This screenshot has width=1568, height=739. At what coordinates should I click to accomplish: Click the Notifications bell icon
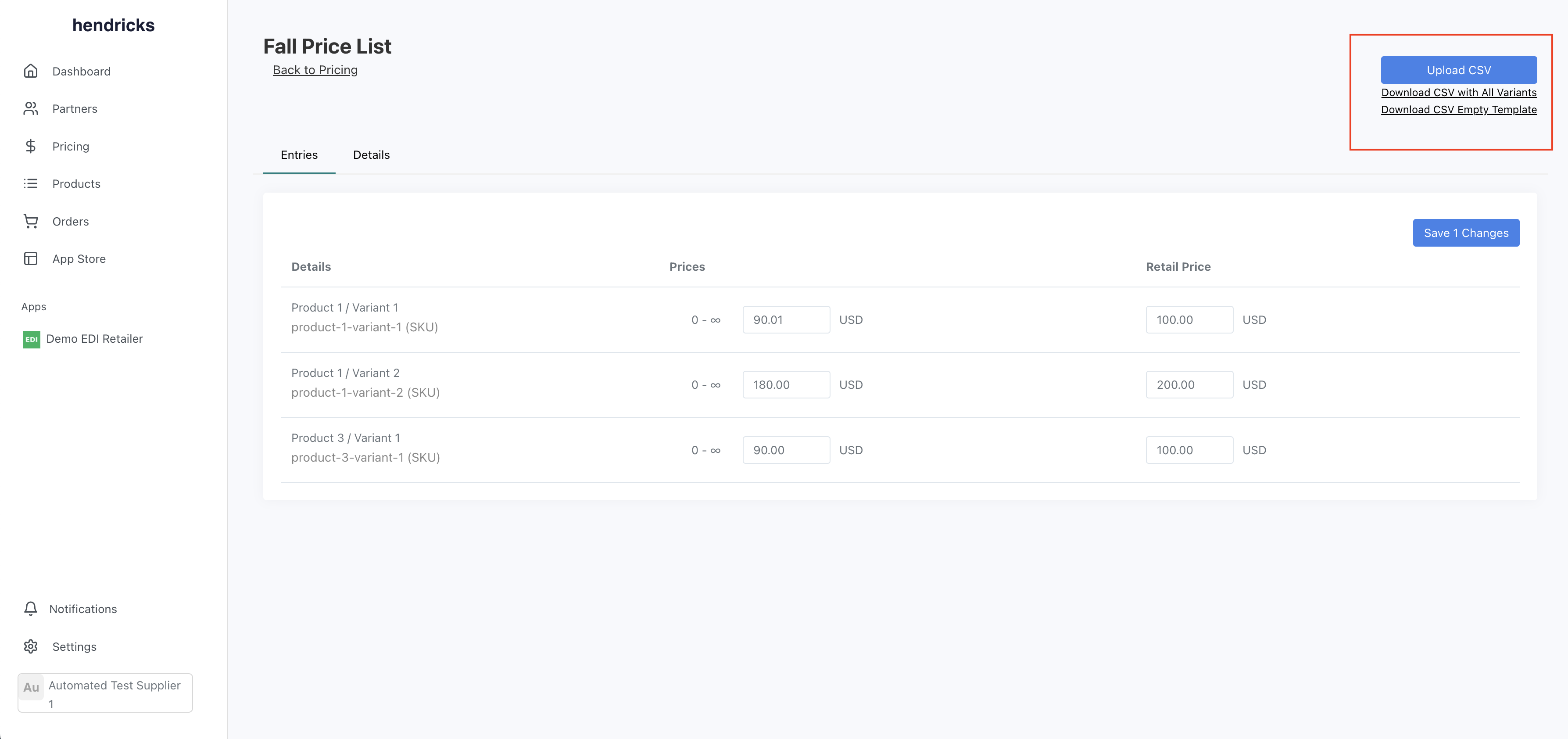pyautogui.click(x=30, y=608)
